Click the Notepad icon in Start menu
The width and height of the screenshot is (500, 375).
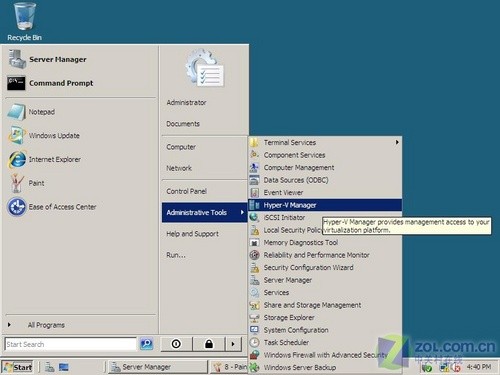[16, 112]
